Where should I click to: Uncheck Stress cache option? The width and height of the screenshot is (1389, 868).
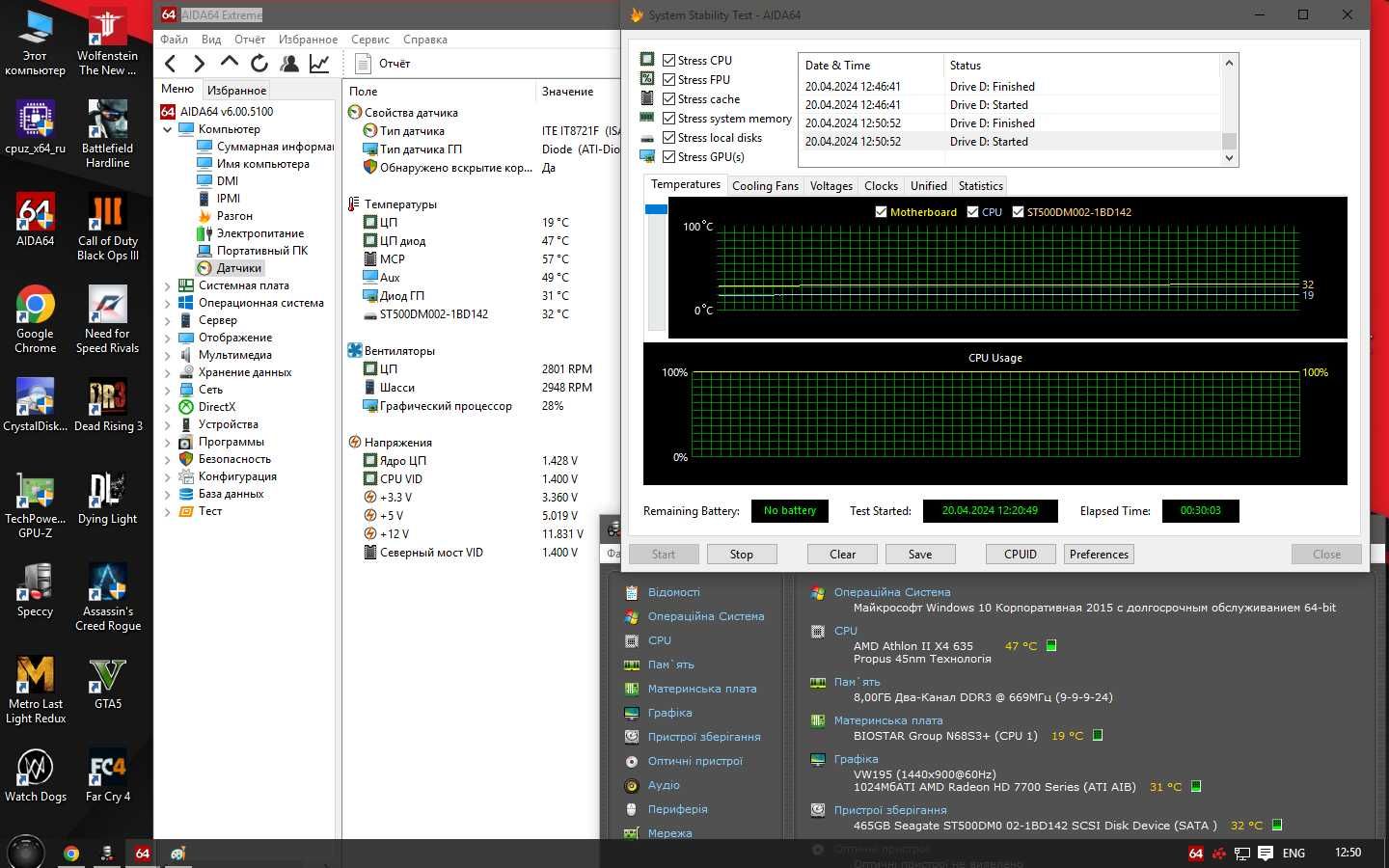[x=668, y=98]
